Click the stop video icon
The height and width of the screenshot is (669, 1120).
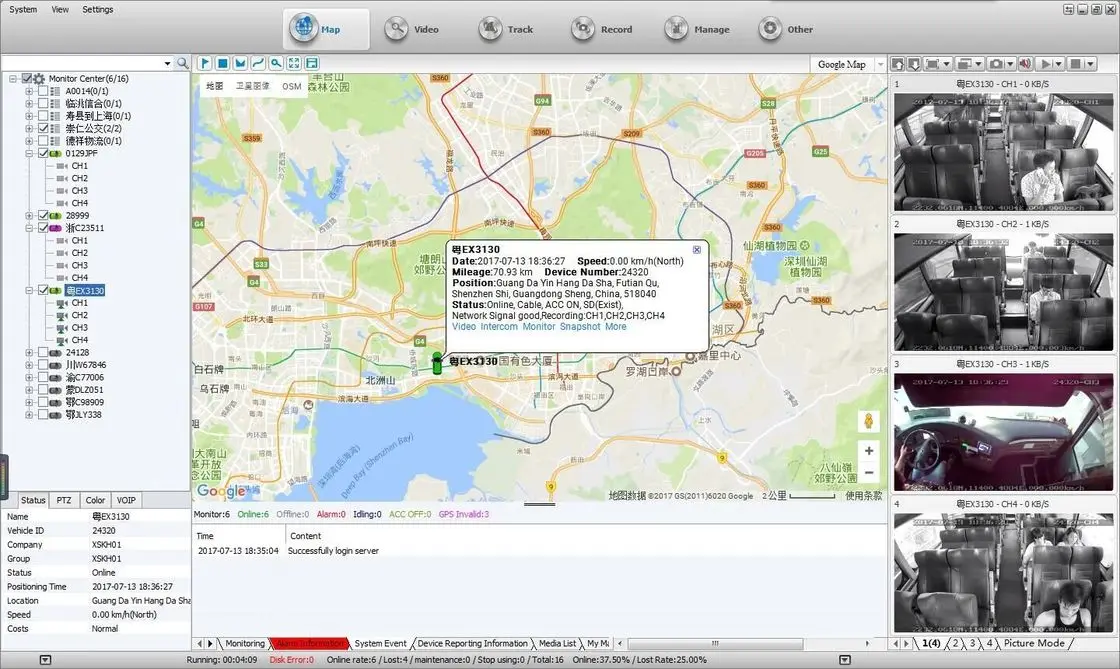click(x=1076, y=64)
